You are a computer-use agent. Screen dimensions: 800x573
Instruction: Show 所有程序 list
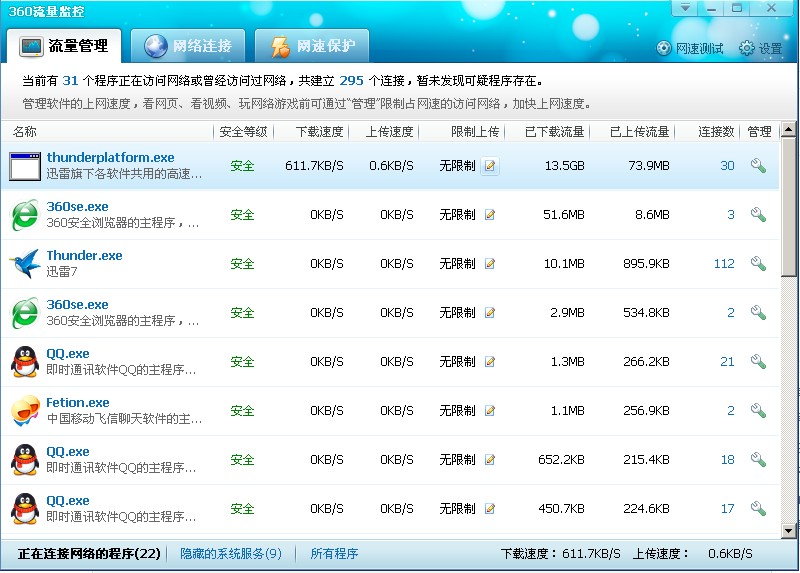[334, 554]
